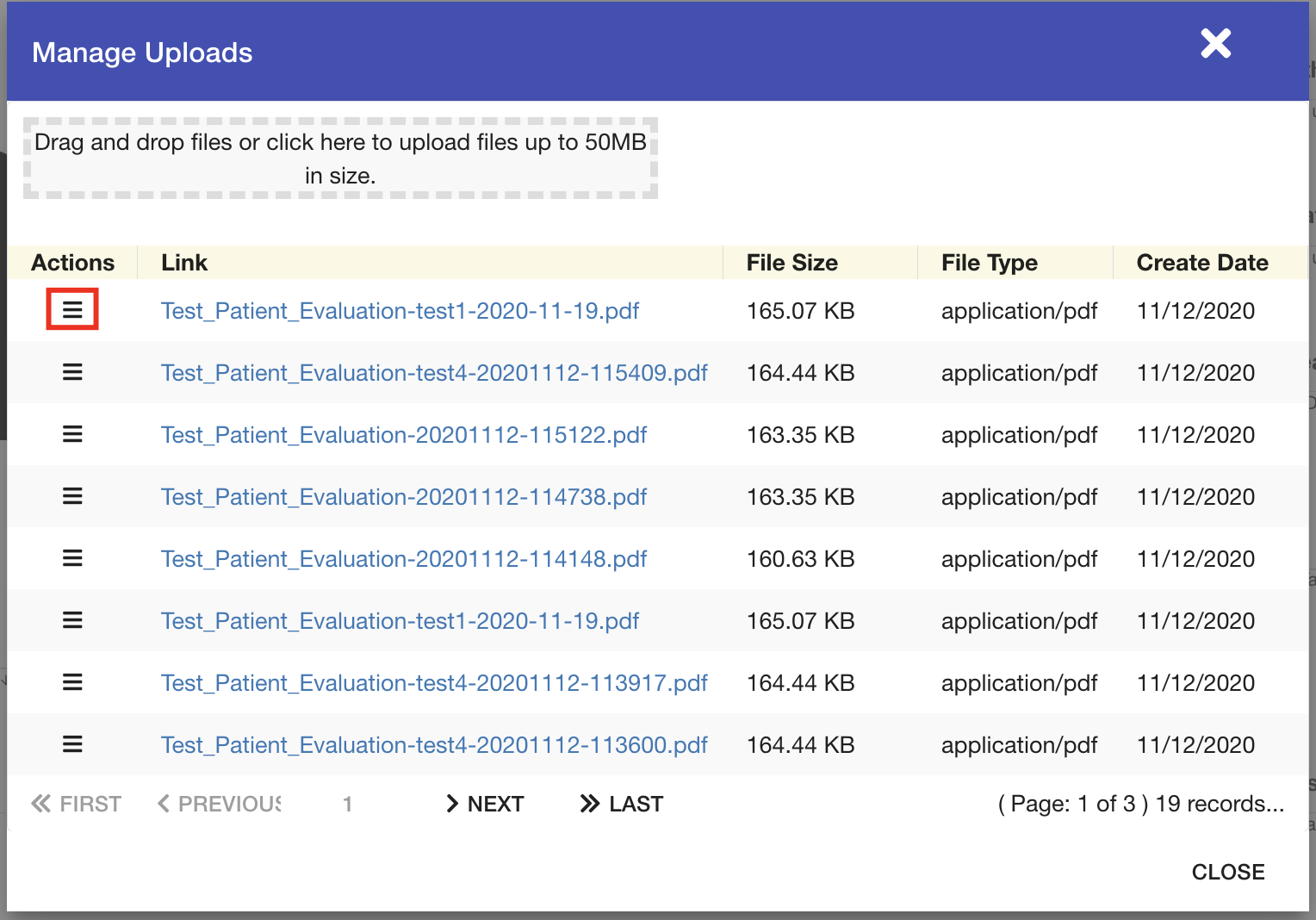Open Test_Patient_Evaluation-test4-20201112-113600.pdf link
The height and width of the screenshot is (920, 1316).
[x=433, y=745]
